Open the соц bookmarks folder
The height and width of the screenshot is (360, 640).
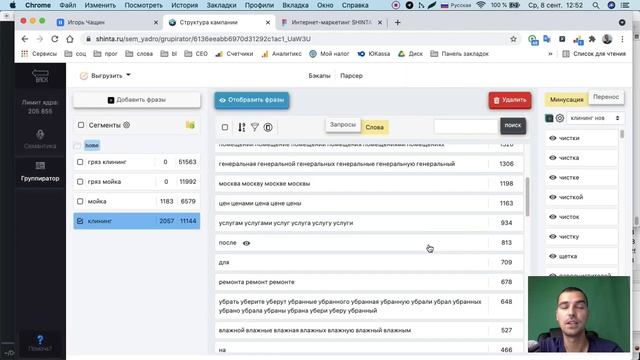point(76,53)
